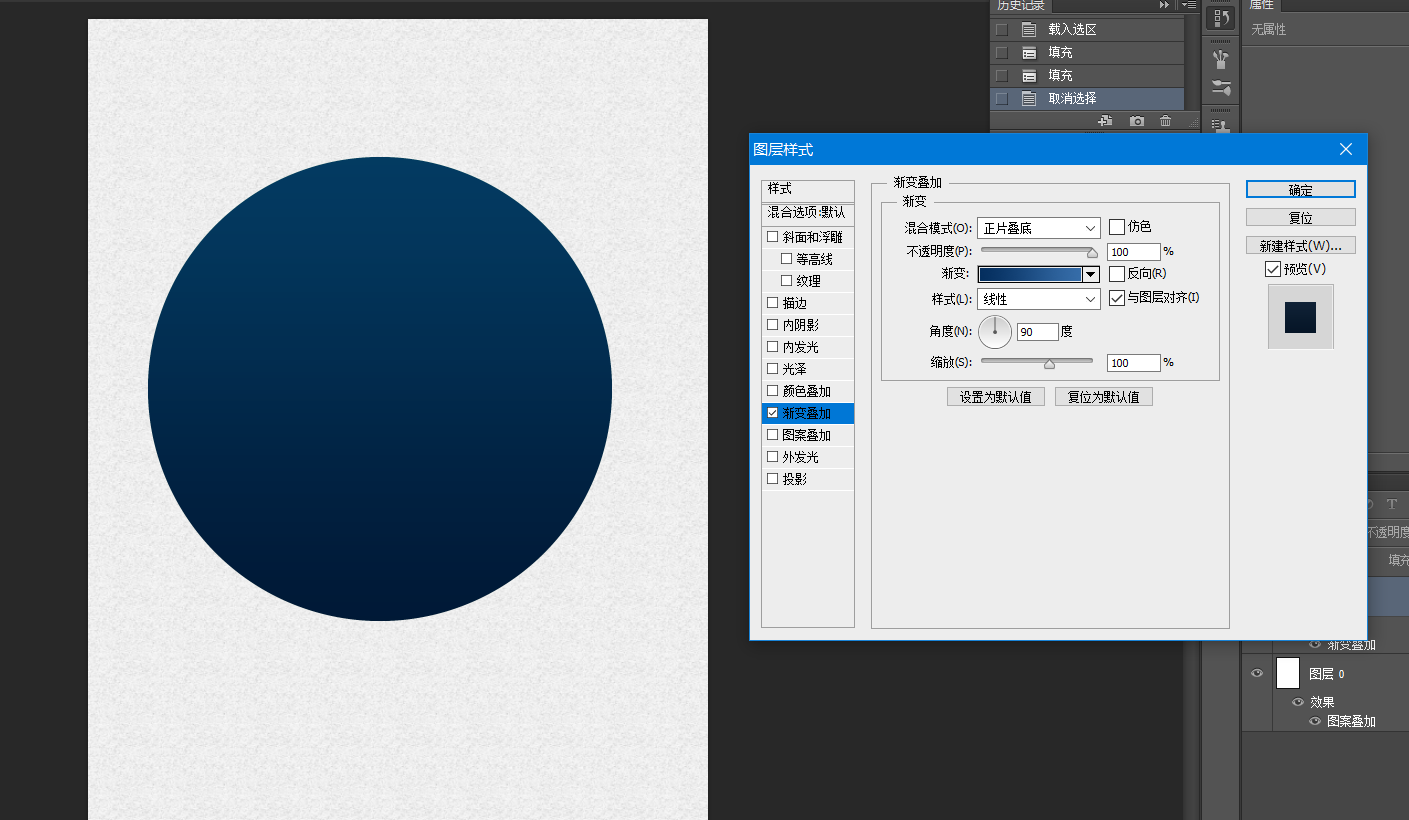This screenshot has height=820, width=1409.
Task: Click the 图层 0 layer name
Action: click(x=1327, y=674)
